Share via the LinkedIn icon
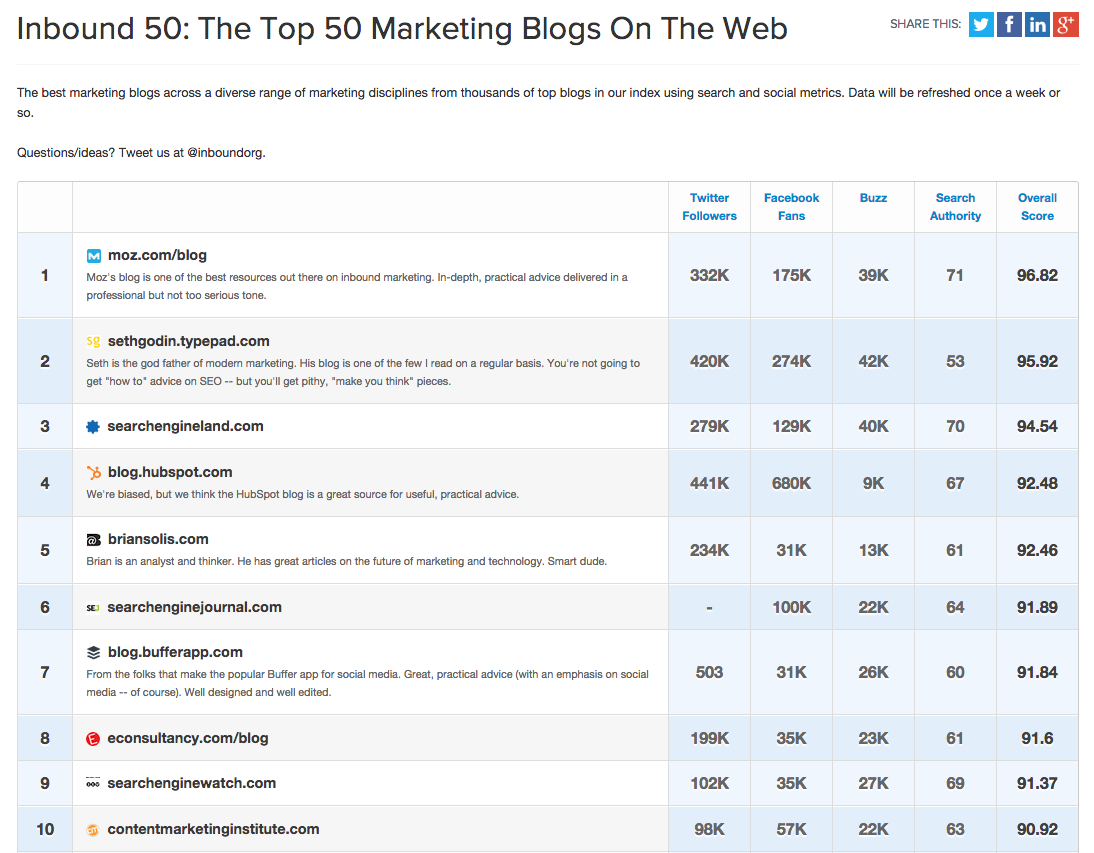Image resolution: width=1094 pixels, height=853 pixels. tap(1037, 24)
